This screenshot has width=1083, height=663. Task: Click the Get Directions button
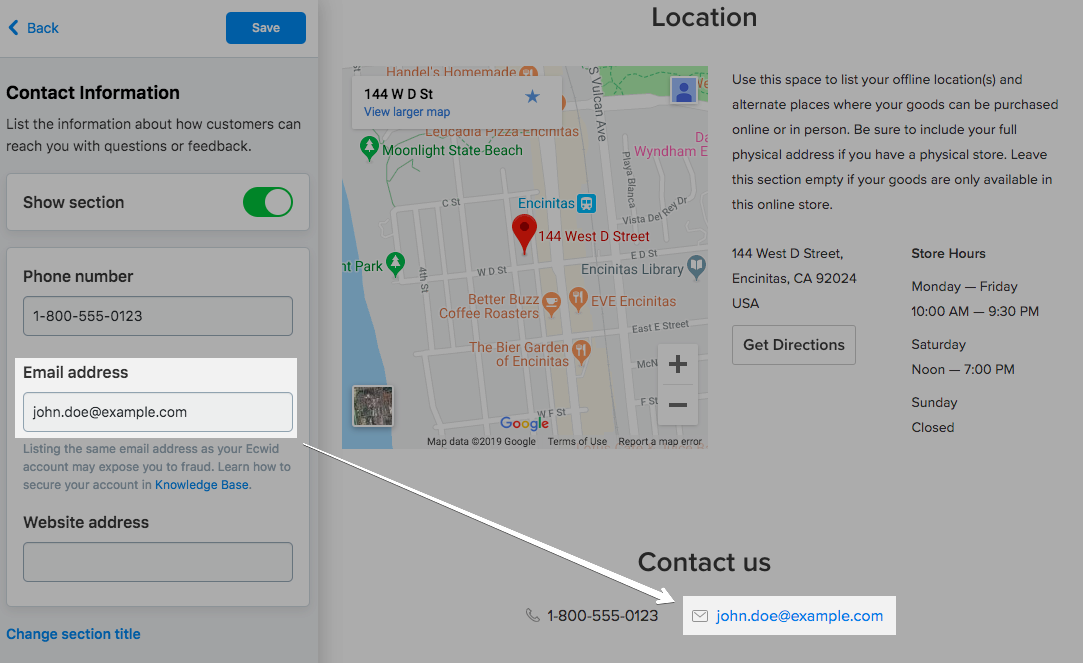coord(793,344)
